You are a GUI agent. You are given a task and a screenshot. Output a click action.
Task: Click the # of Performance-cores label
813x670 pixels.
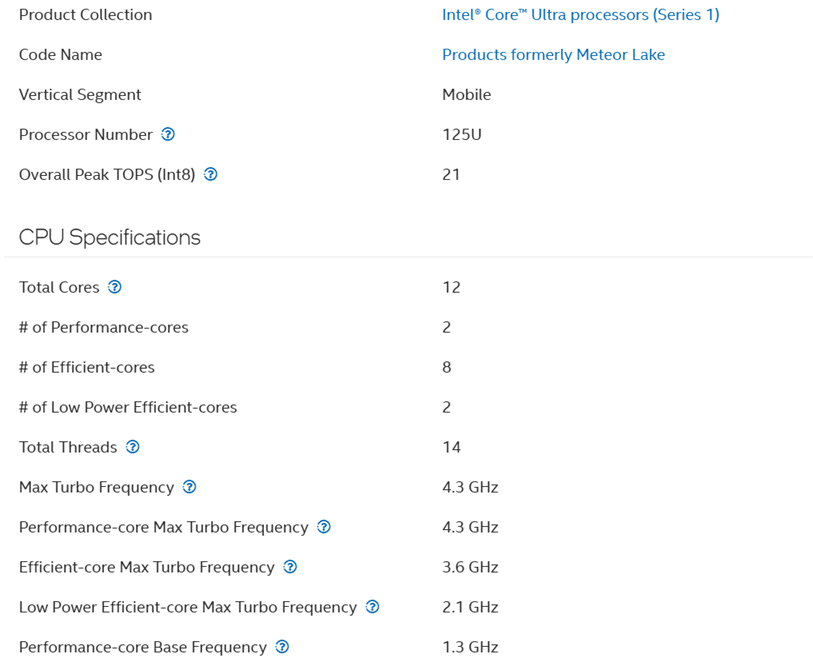104,327
